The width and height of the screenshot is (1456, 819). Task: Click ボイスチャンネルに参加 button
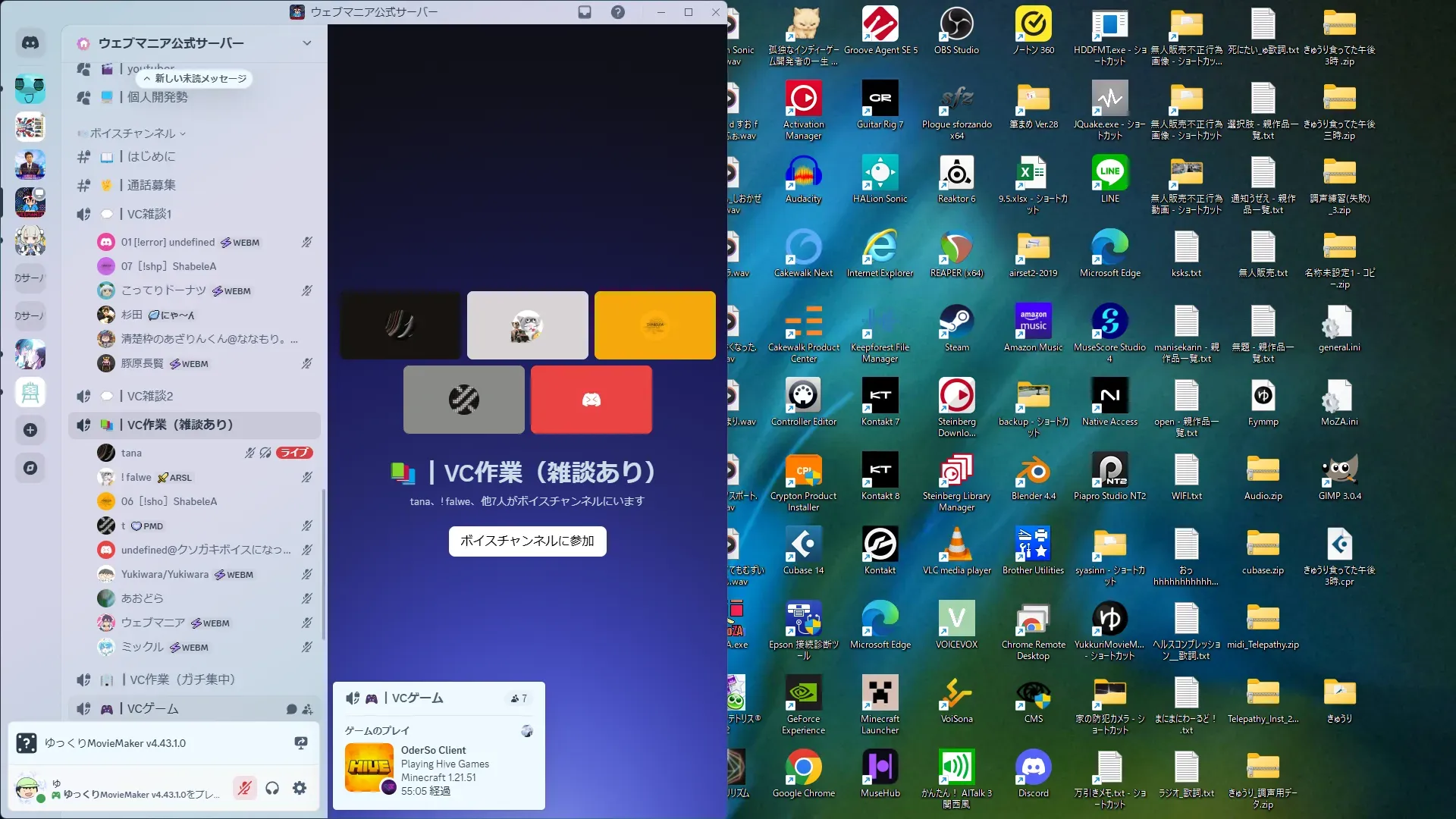[527, 541]
